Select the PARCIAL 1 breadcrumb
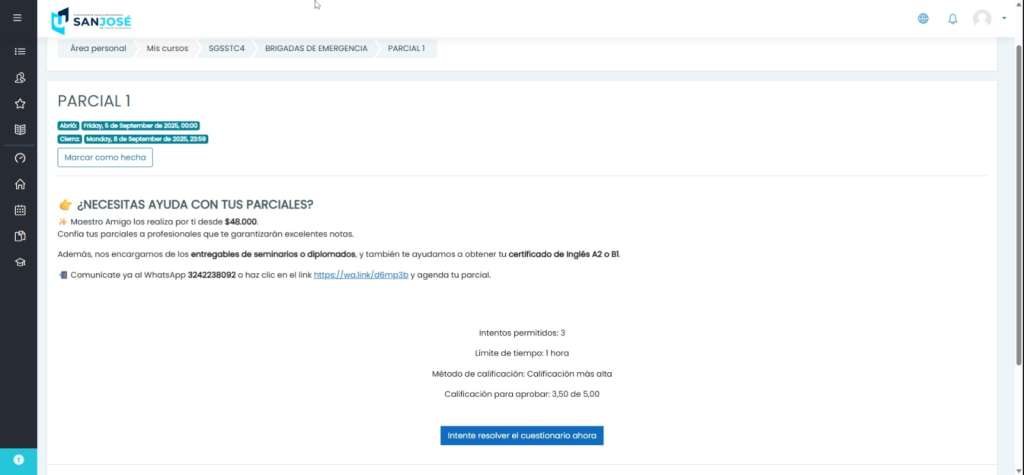Image resolution: width=1024 pixels, height=475 pixels. (406, 48)
